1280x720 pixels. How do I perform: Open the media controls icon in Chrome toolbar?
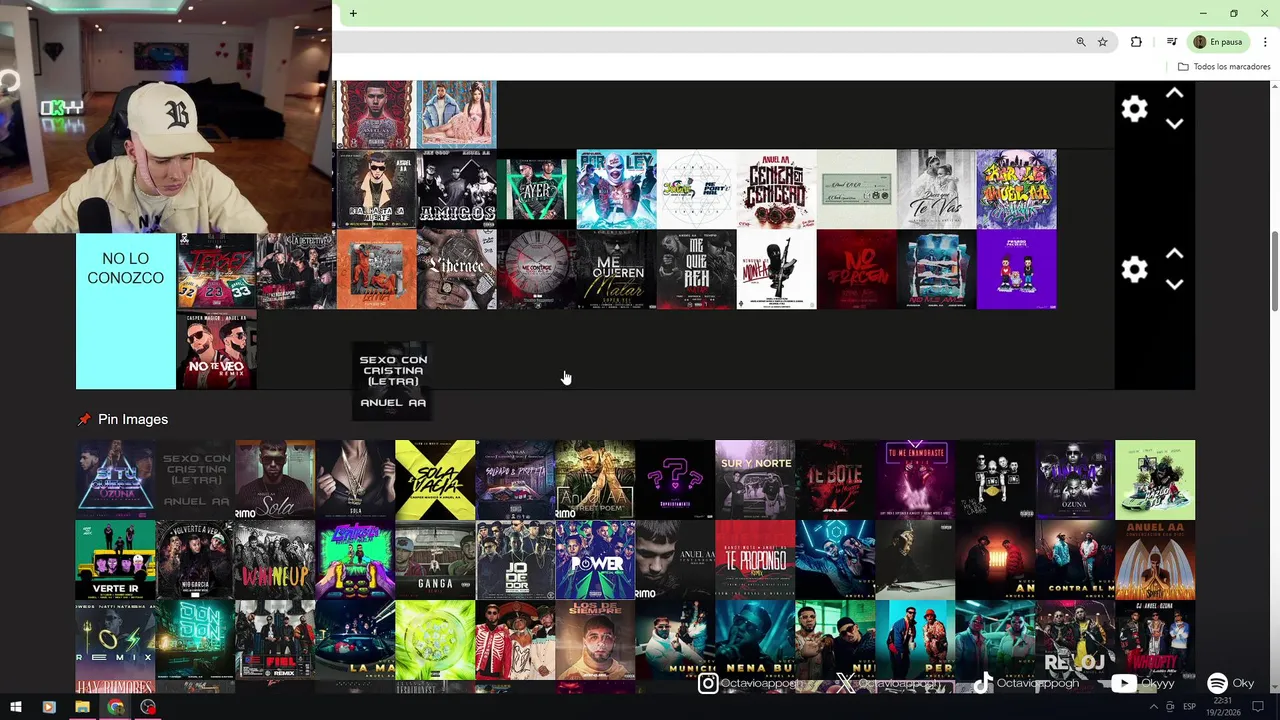pos(1171,42)
